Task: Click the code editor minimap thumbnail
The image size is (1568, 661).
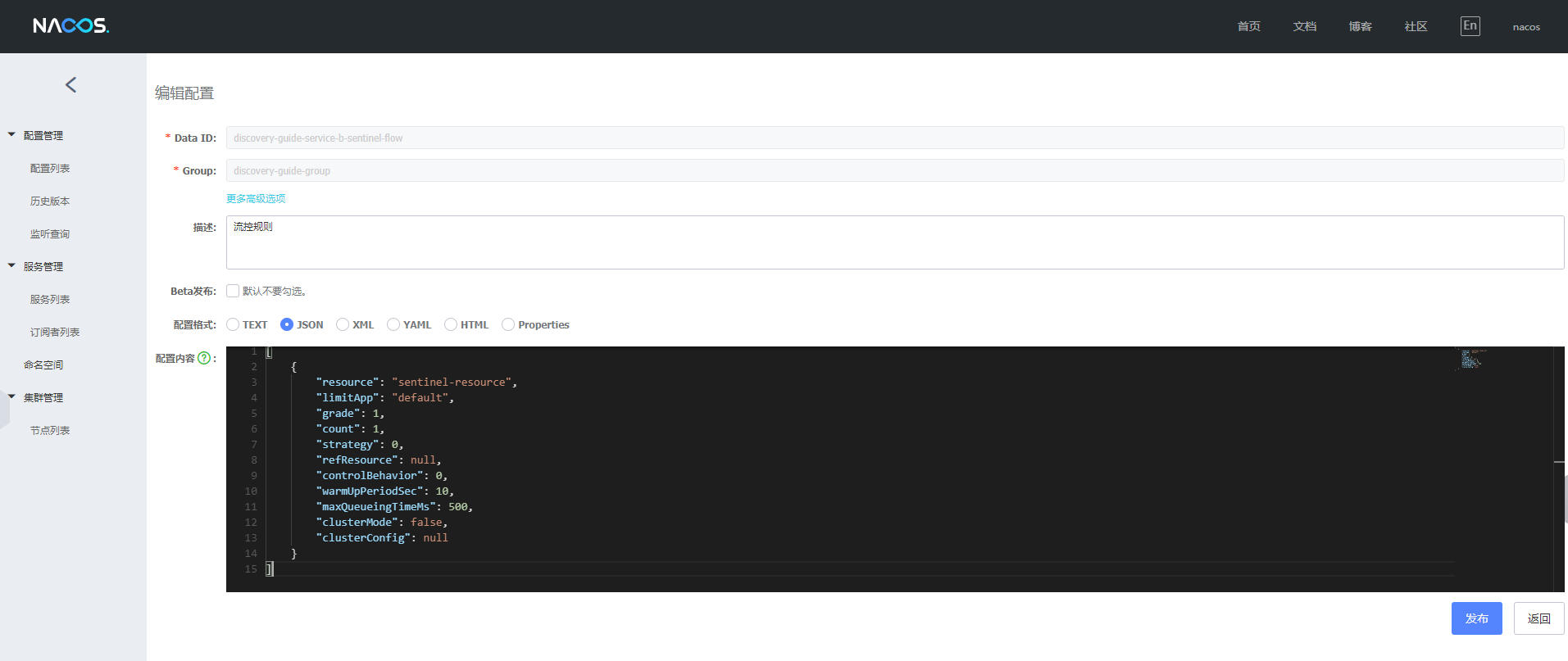Action: point(1471,359)
